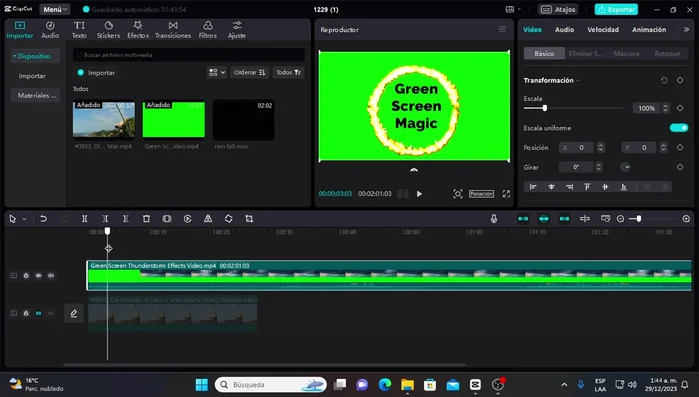The height and width of the screenshot is (397, 699).
Task: Click the Importar button with teal dot
Action: (96, 73)
